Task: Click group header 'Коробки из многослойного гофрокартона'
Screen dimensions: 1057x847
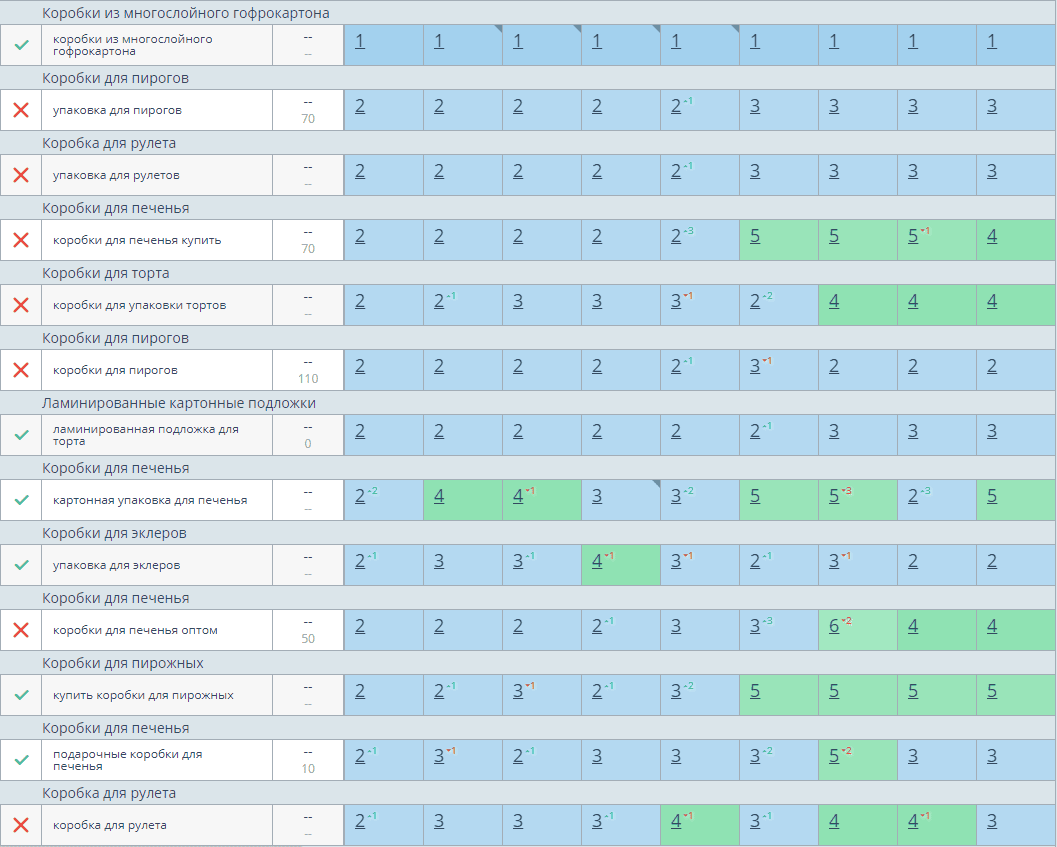Action: 186,13
